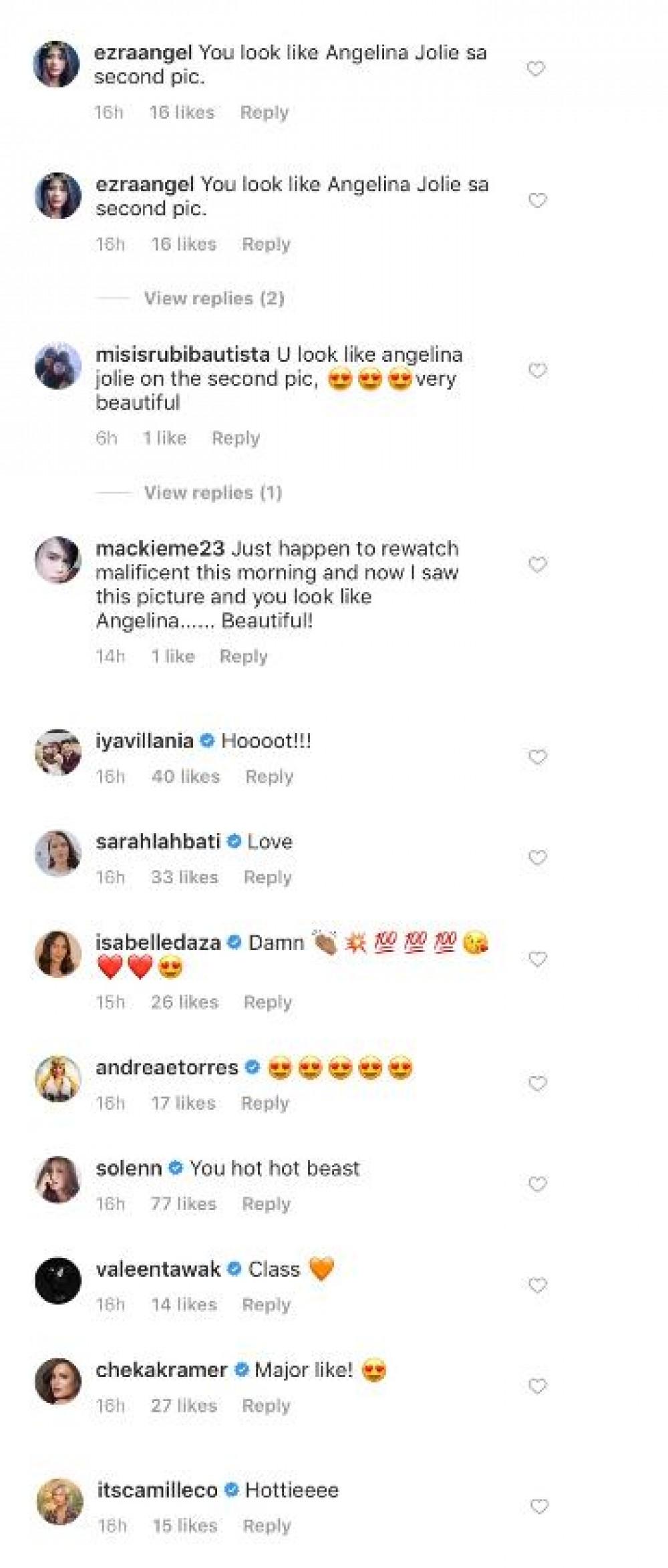Screen dimensions: 668x1568
Task: View the '77 likes' list on solenn's comment
Action: [x=183, y=1204]
